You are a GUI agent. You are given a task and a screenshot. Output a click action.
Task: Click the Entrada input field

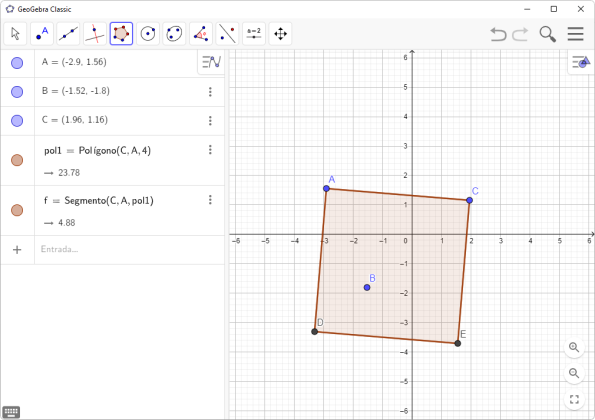pos(129,250)
